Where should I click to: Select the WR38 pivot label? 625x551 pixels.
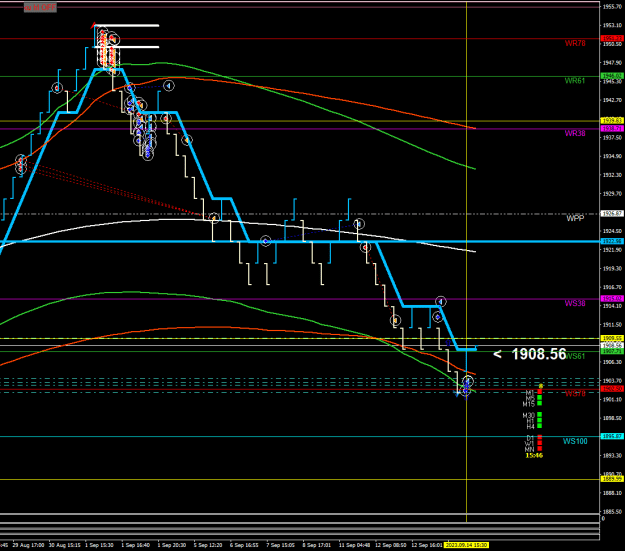575,134
